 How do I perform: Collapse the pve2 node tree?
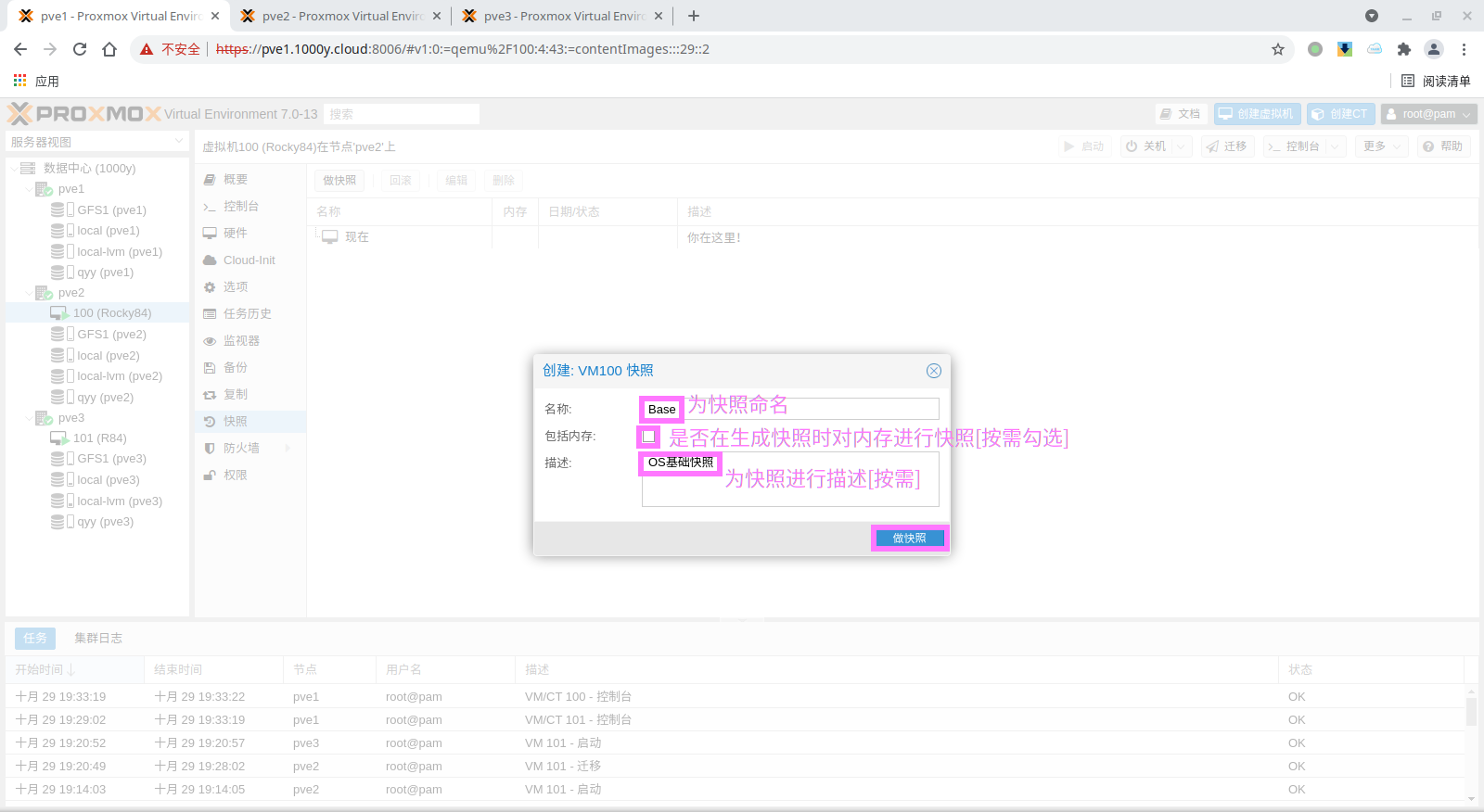tap(29, 293)
